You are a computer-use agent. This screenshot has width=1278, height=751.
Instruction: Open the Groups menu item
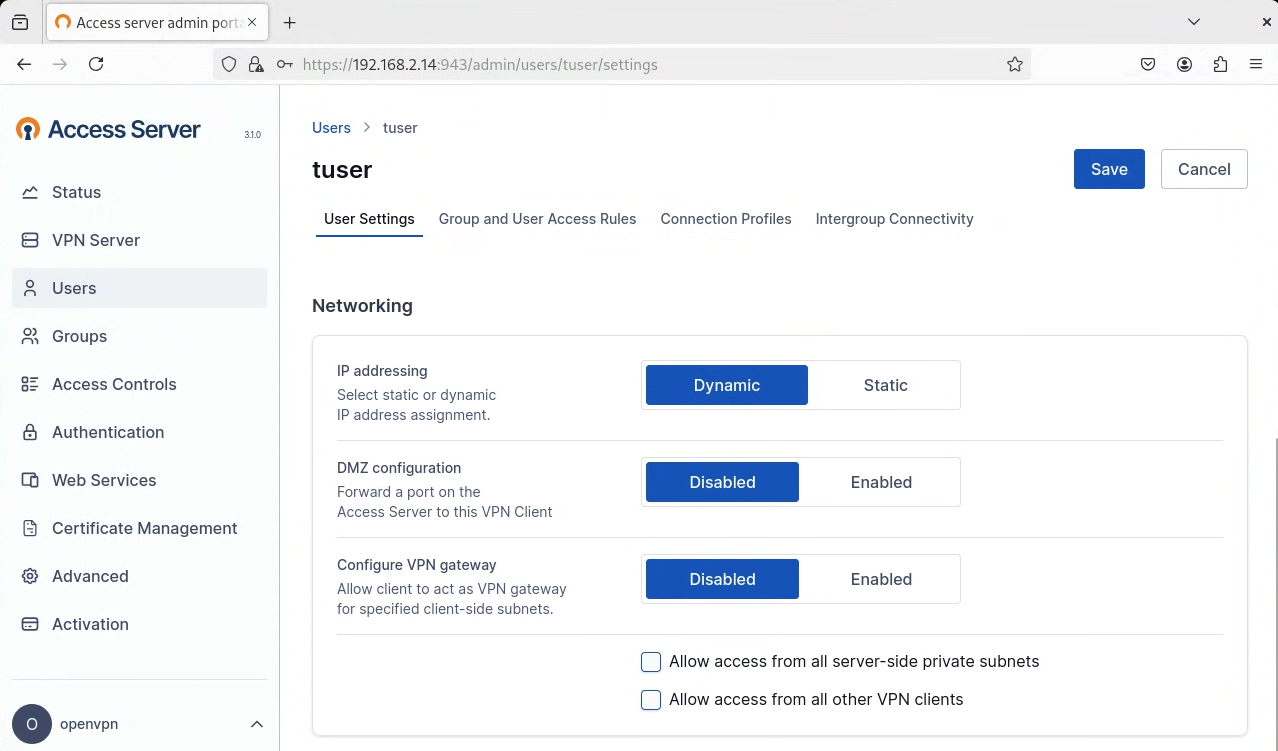139,336
